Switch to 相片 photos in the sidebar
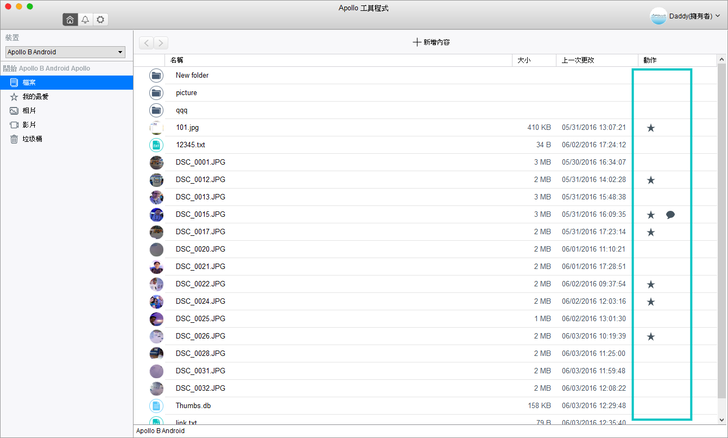 (30, 111)
